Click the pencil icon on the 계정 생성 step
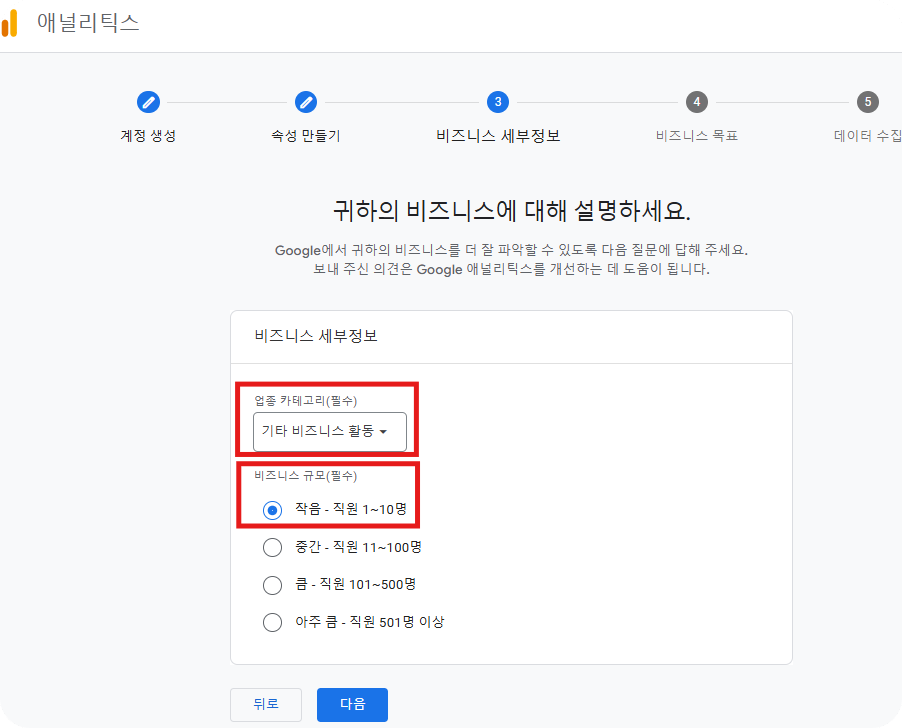Image resolution: width=902 pixels, height=728 pixels. point(148,102)
